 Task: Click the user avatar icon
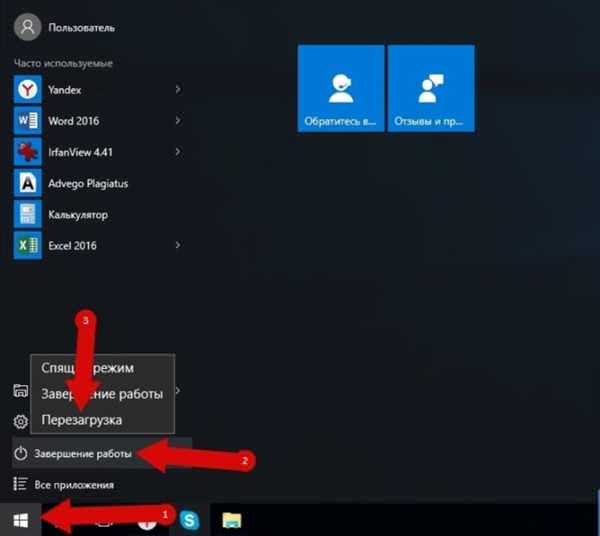[28, 27]
